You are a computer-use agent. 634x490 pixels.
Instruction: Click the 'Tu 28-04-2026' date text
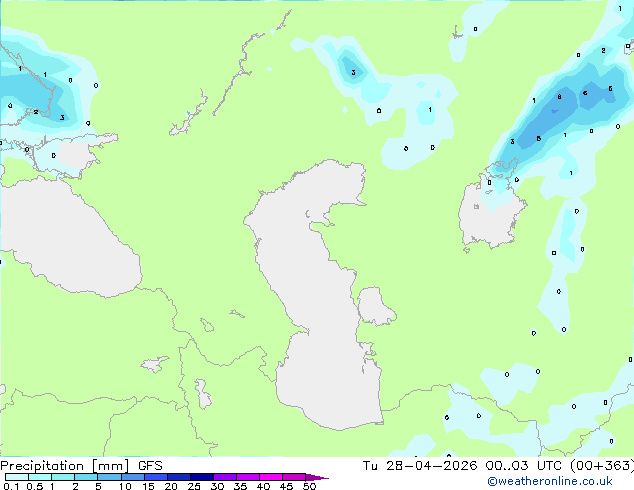pyautogui.click(x=420, y=466)
